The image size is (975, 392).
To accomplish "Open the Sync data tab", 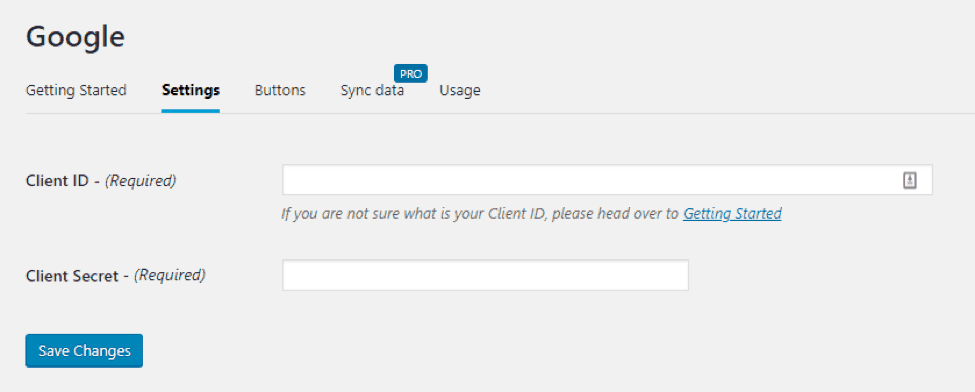I will tap(372, 90).
